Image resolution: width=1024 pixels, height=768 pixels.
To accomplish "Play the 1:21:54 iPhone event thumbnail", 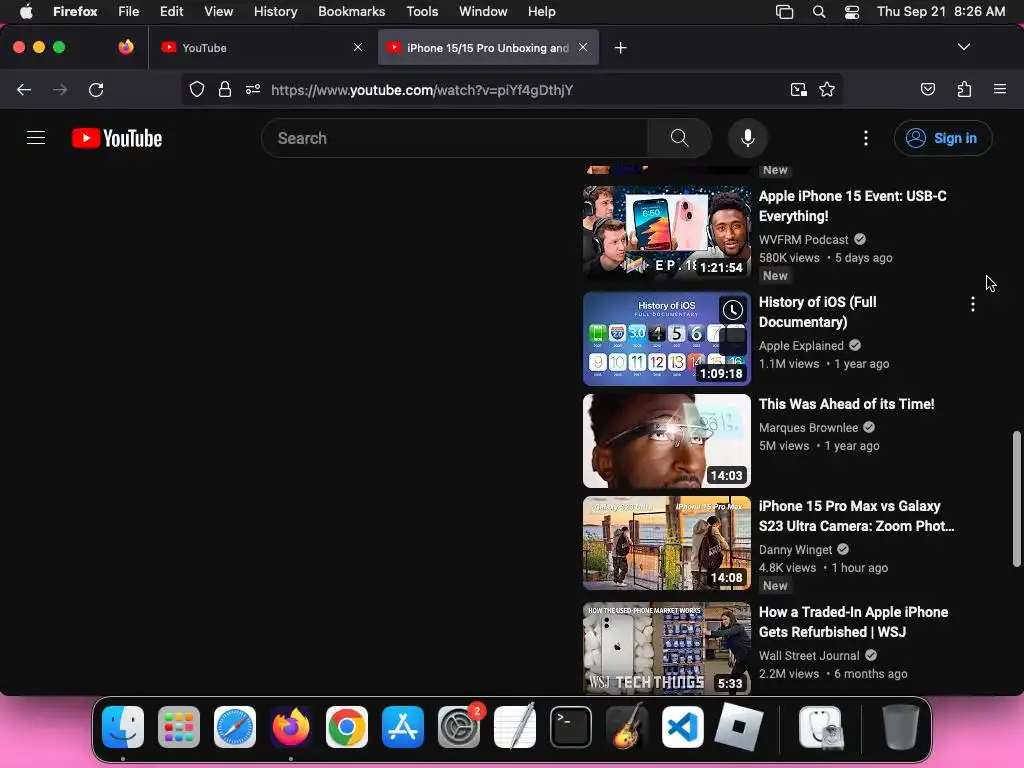I will 667,232.
